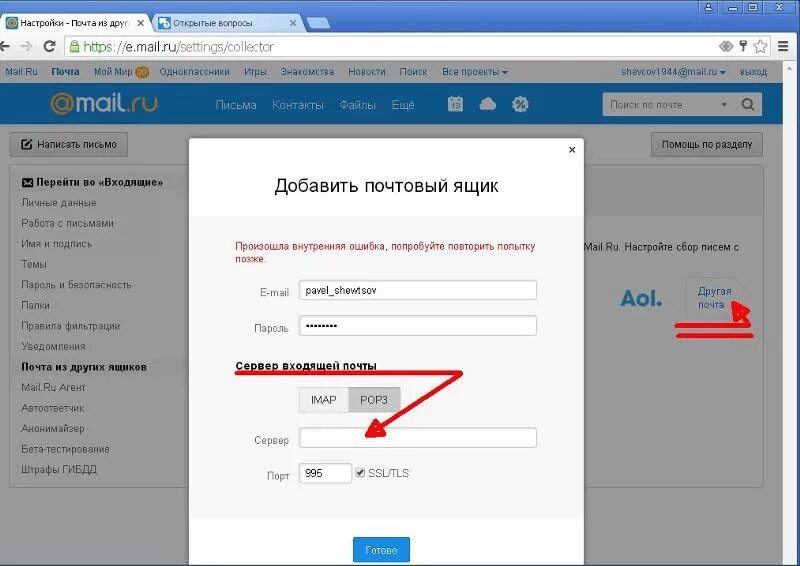Screen dimensions: 800x566
Task: Open Пароль и безопасность settings
Action: pos(76,285)
